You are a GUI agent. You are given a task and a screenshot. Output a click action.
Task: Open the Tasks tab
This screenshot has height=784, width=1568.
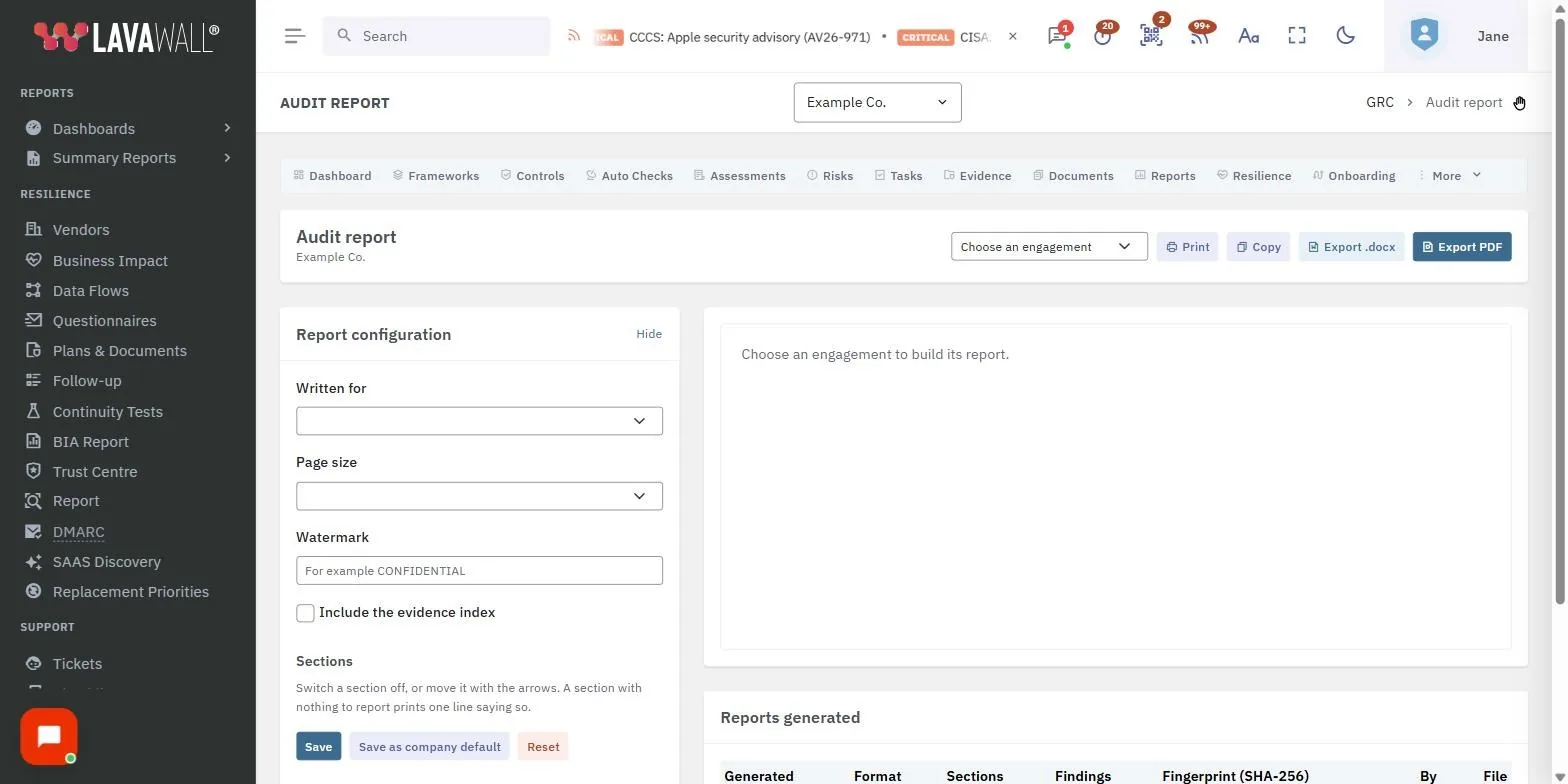(x=898, y=175)
